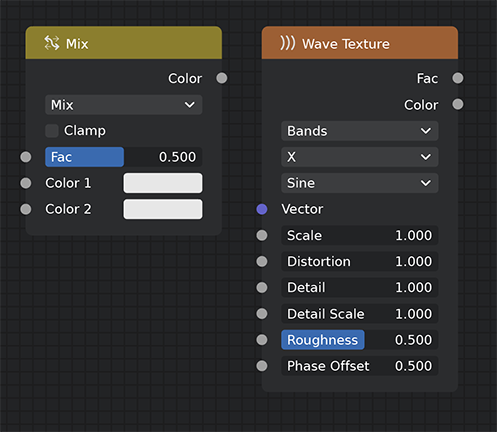Click the Color output label in Mix node
Screen dimensions: 497x432
(x=185, y=79)
